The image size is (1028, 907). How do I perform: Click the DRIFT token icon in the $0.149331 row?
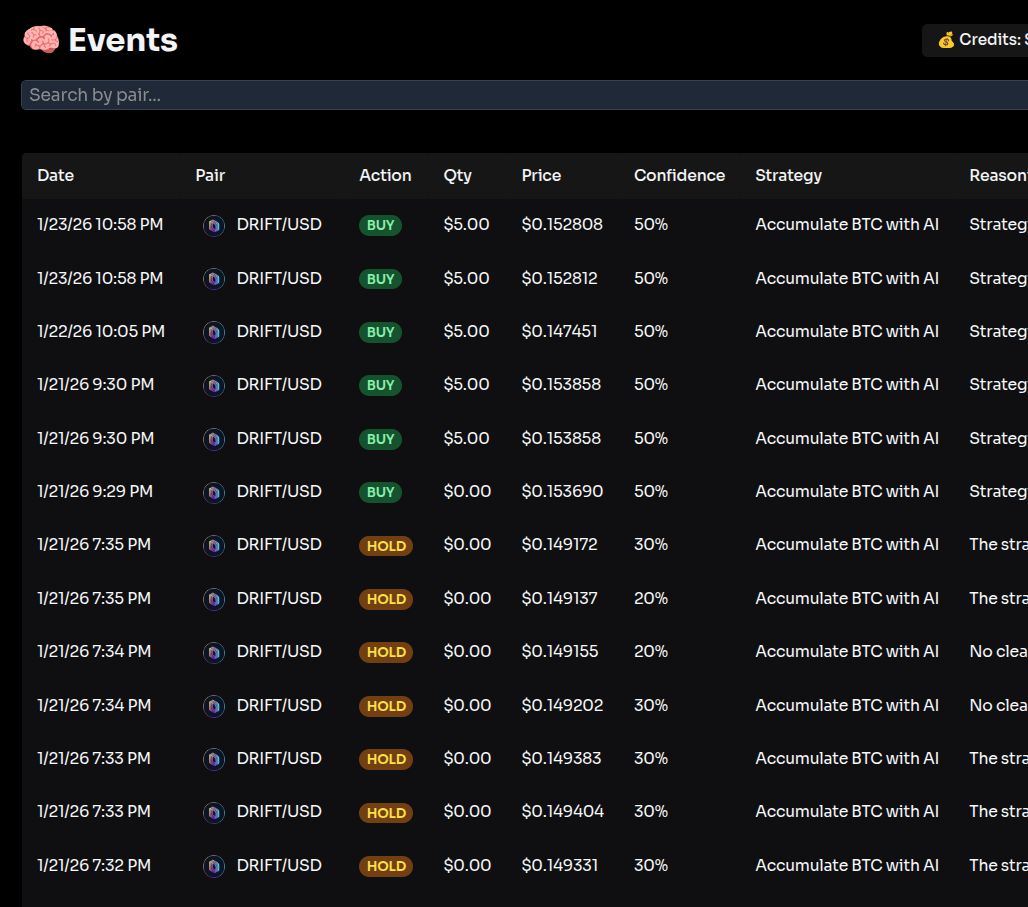214,866
